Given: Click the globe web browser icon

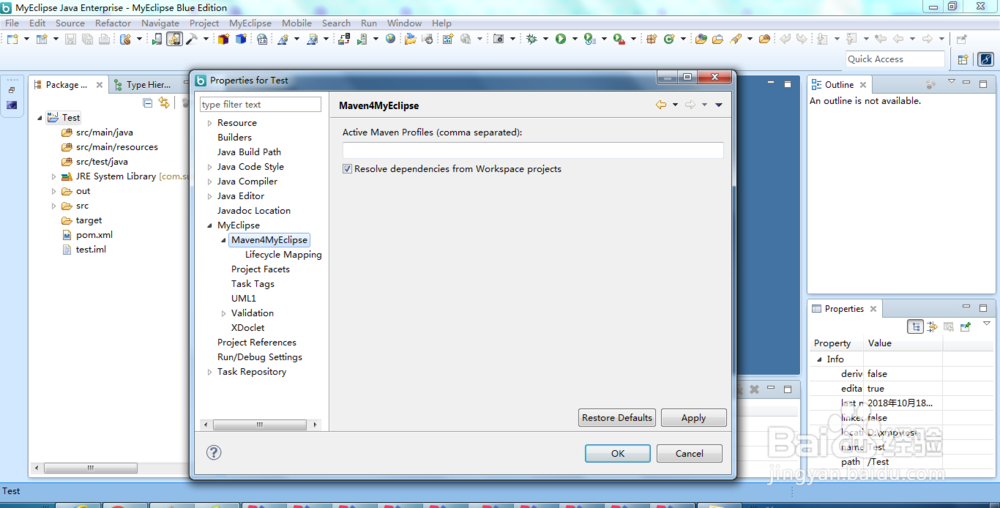Looking at the screenshot, I should point(390,39).
